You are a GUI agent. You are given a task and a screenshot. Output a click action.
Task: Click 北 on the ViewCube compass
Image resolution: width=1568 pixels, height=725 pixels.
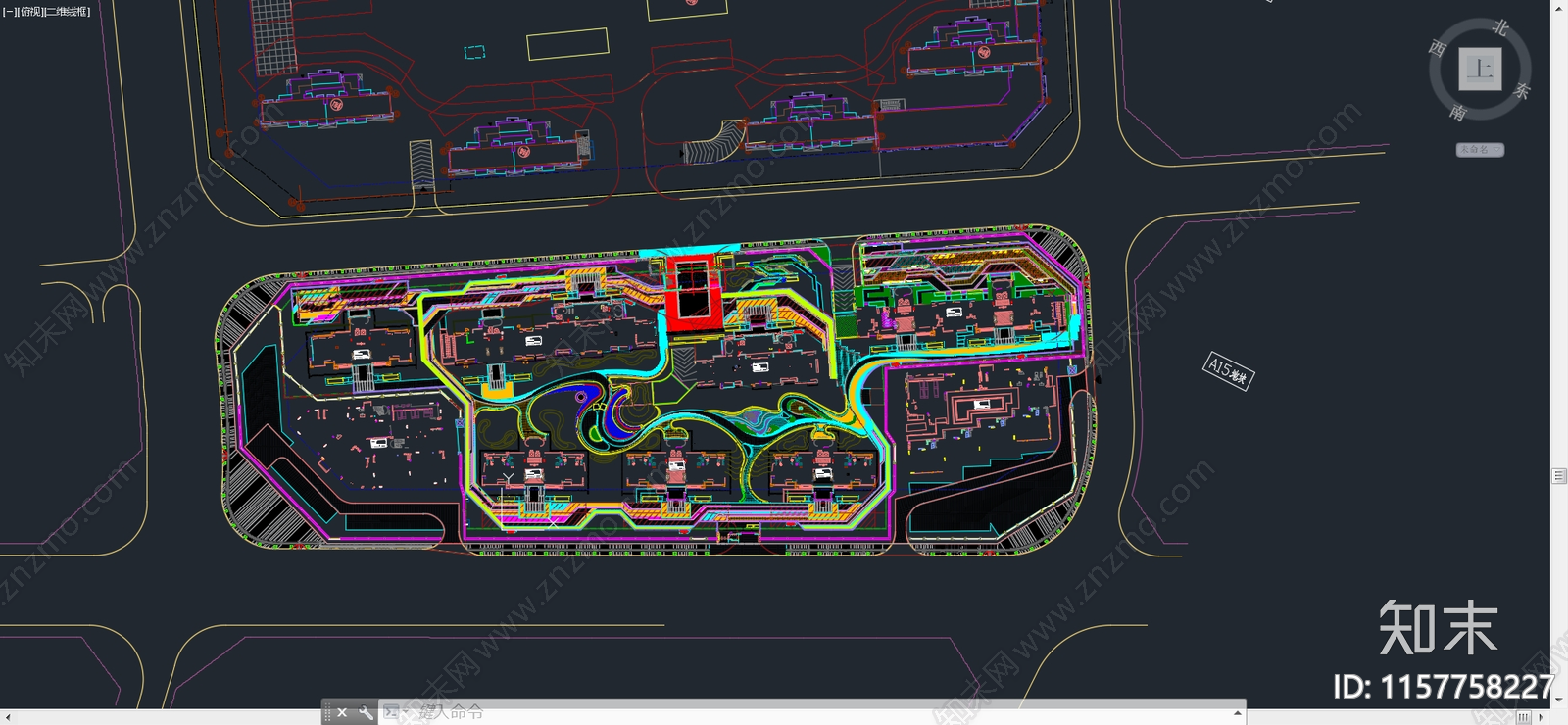pyautogui.click(x=1500, y=27)
